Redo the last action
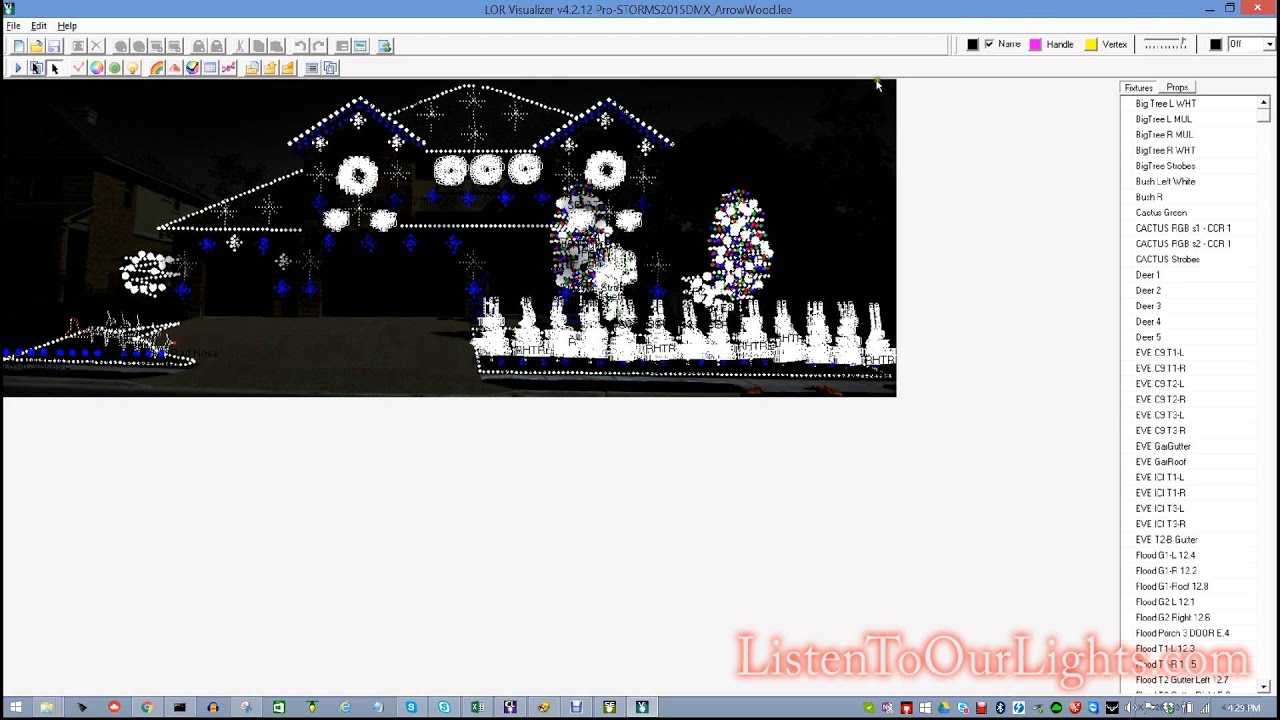Viewport: 1280px width, 720px height. [318, 46]
